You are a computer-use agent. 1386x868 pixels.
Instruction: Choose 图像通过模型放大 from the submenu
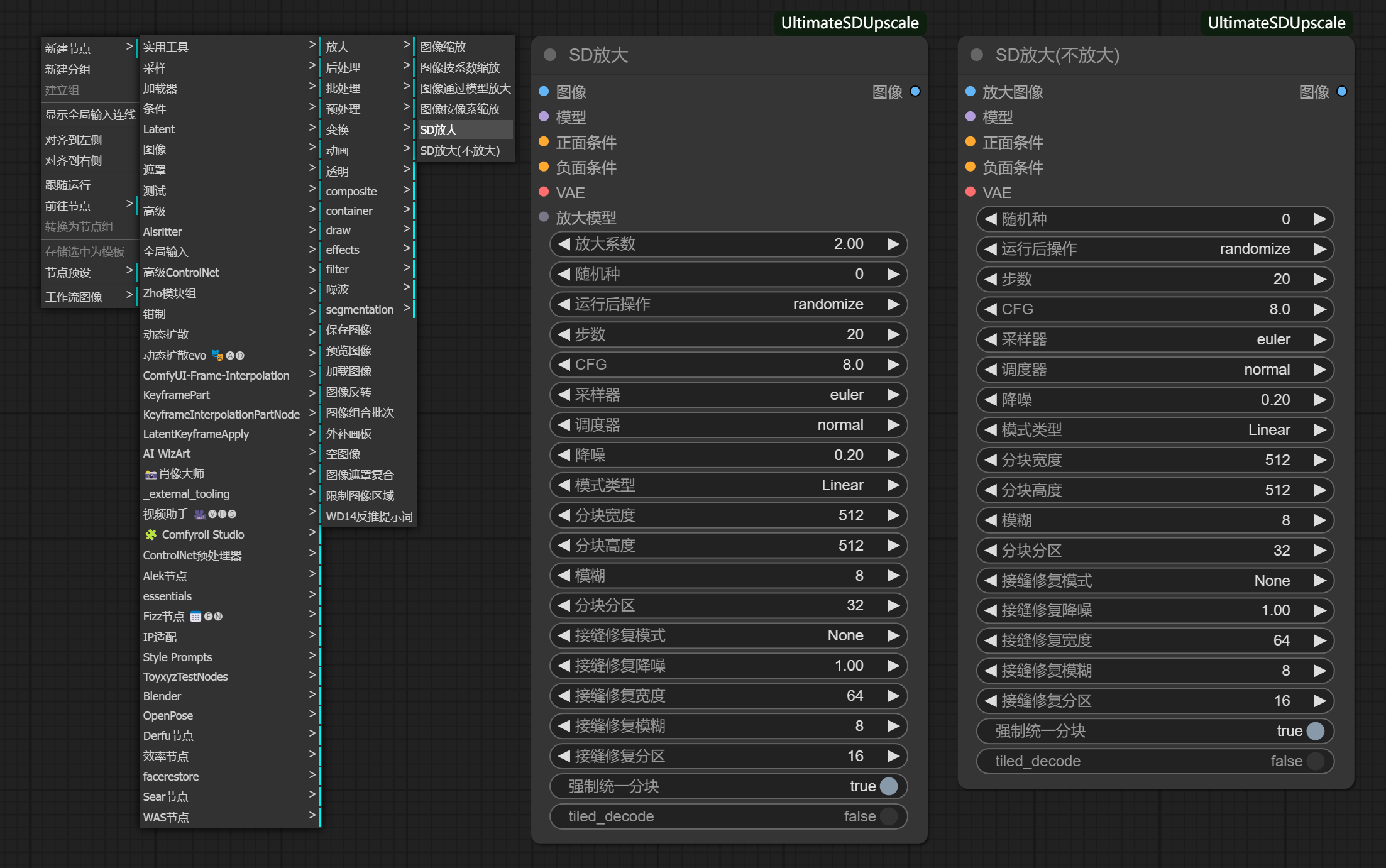[465, 89]
